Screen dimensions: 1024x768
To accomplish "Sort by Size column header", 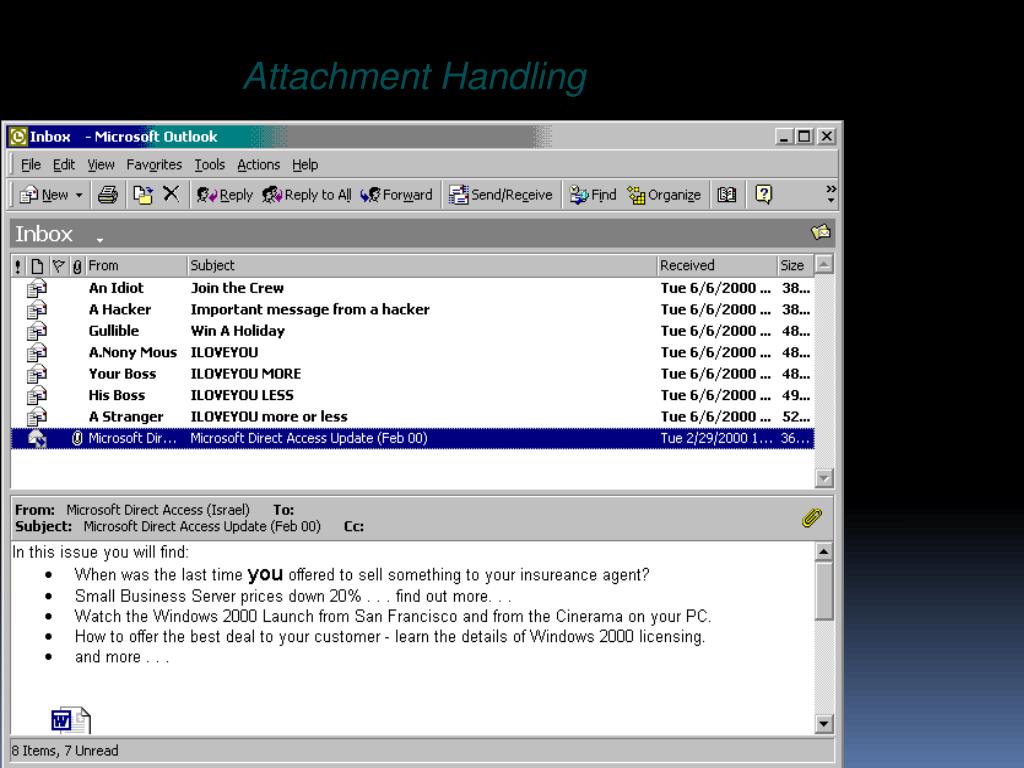I will point(795,266).
